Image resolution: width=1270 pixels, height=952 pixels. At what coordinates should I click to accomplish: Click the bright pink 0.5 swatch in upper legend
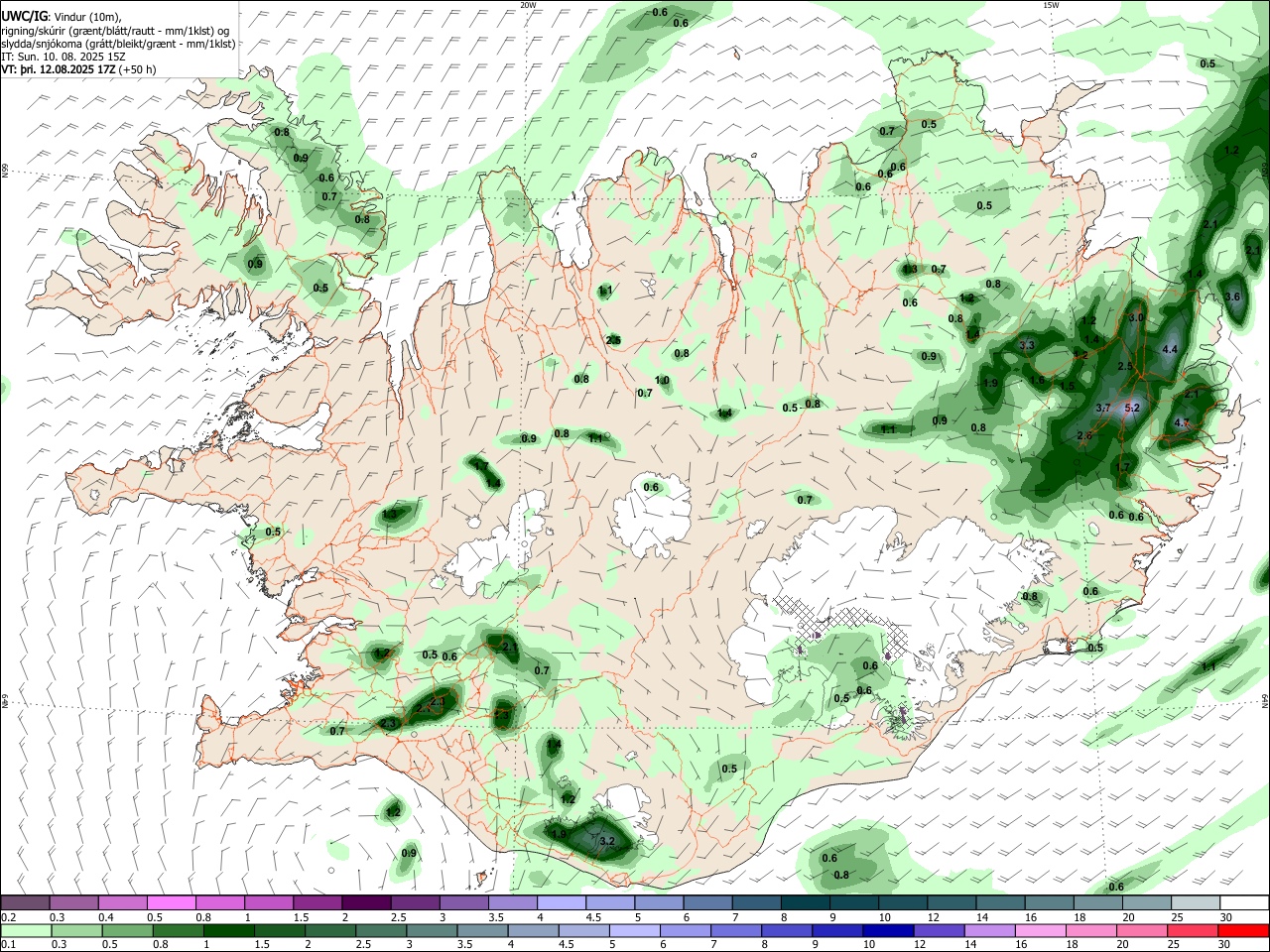[171, 902]
